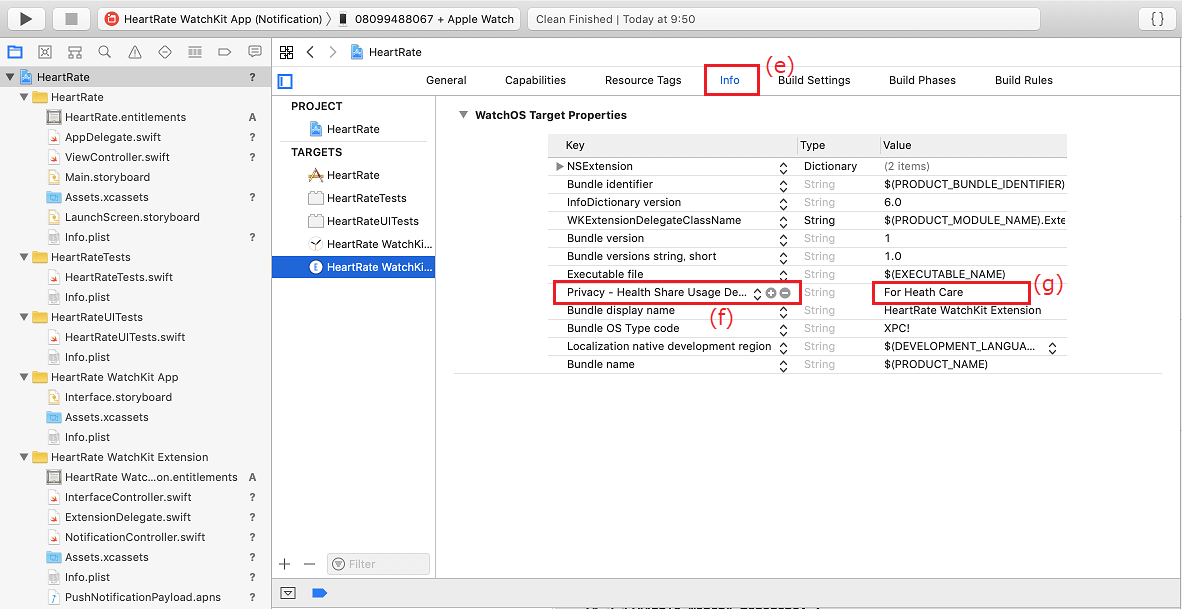Open InterfaceController.swift in the navigator

pos(127,497)
